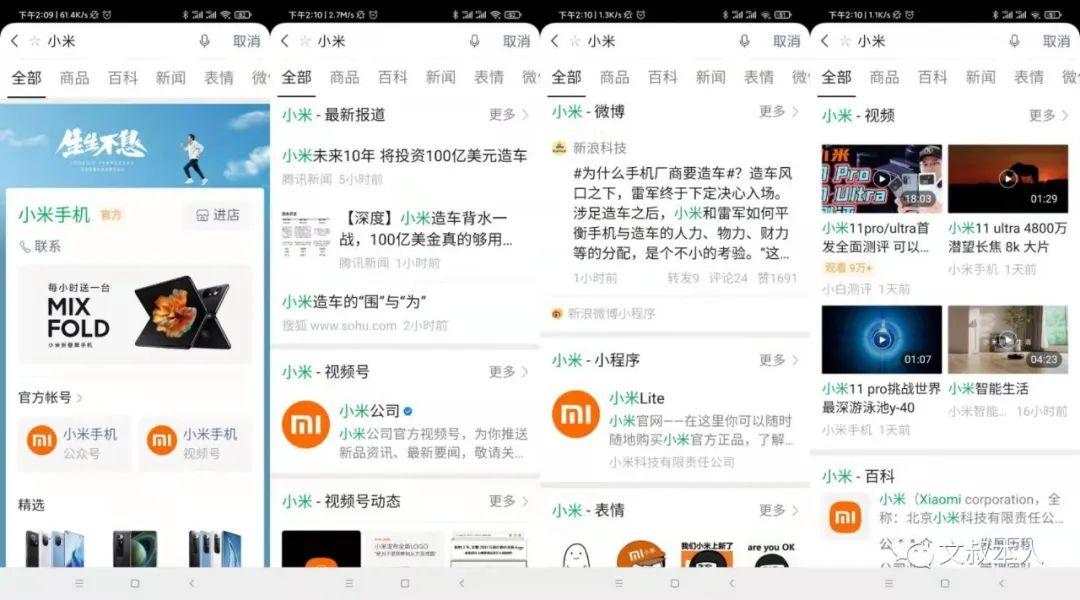Tap 取消 on the 小米手机 官方 screen

[x=247, y=41]
